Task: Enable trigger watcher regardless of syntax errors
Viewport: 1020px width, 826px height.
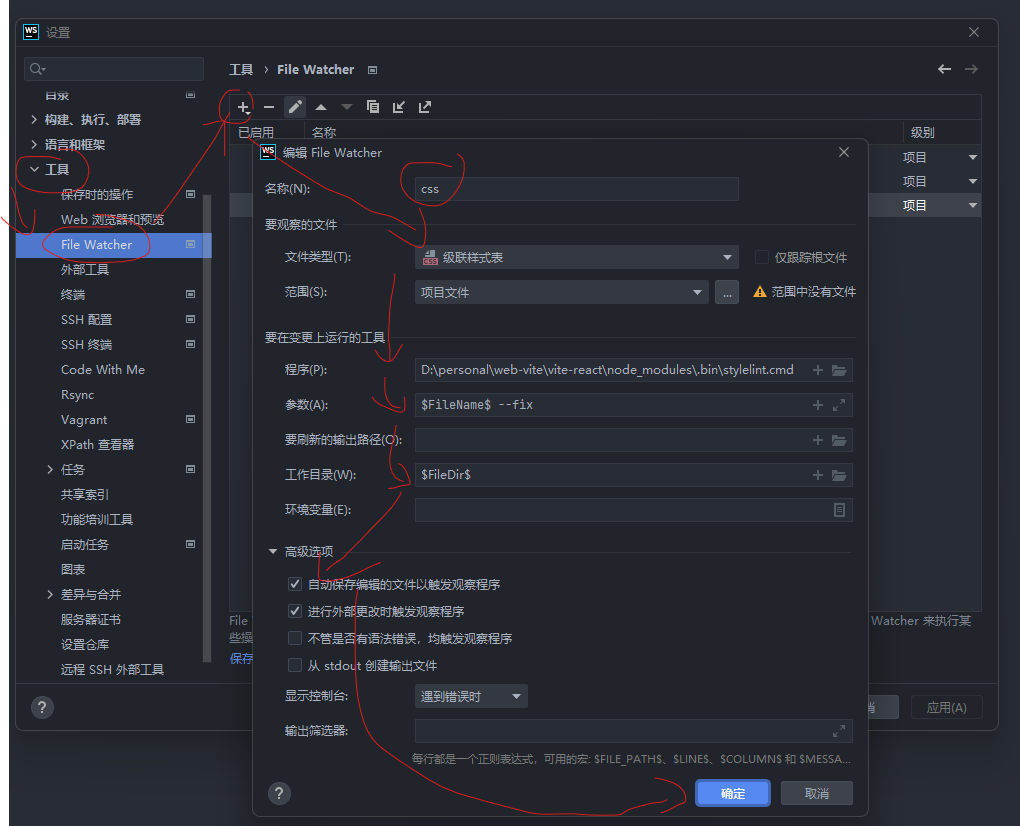Action: click(x=295, y=638)
